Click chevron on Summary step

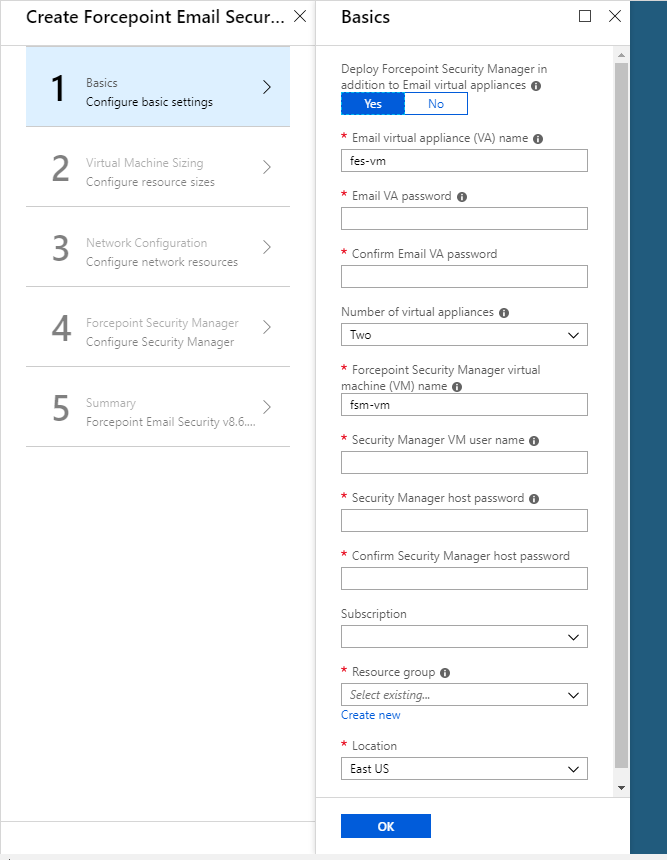click(267, 407)
